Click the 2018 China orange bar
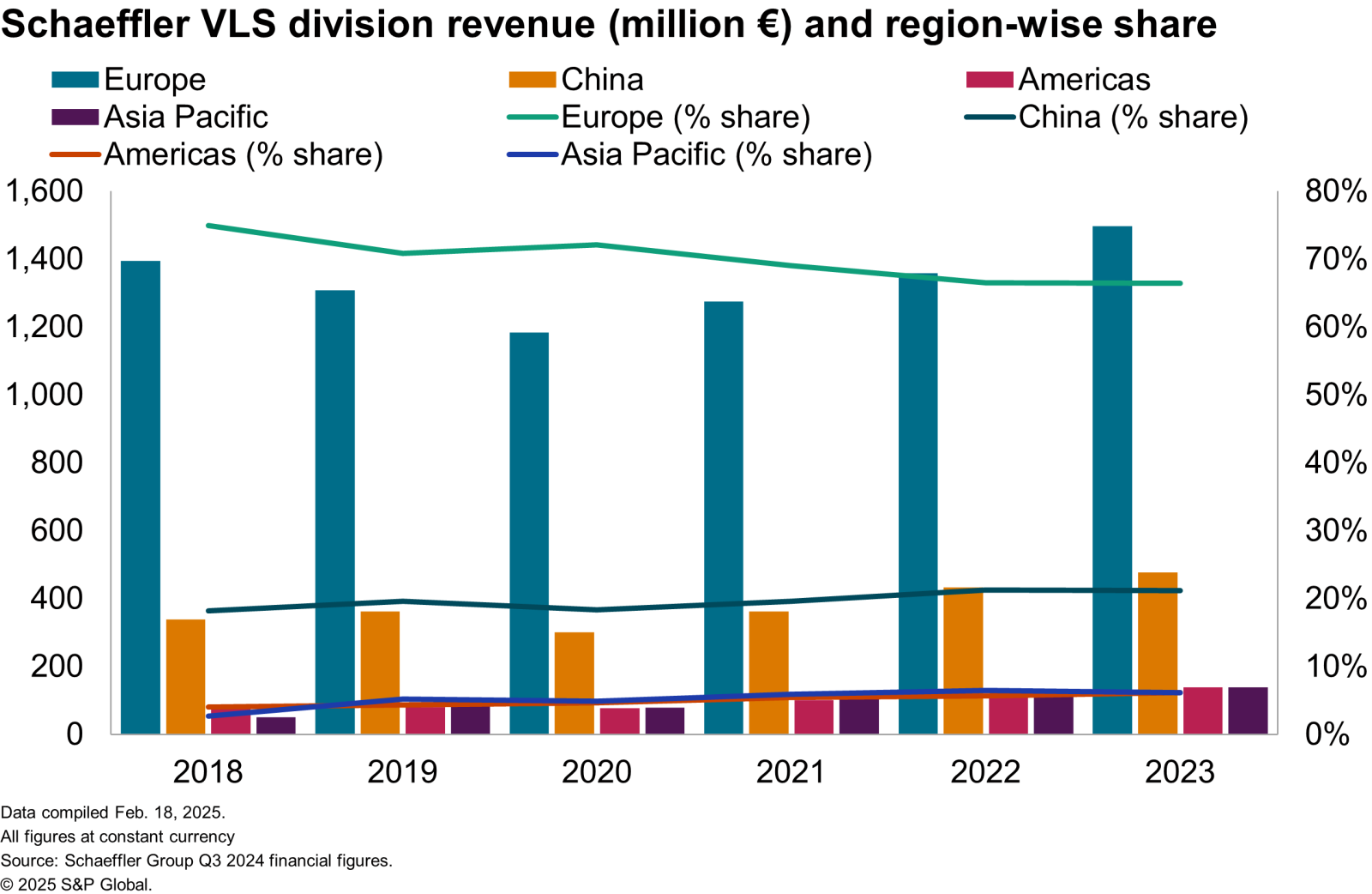The image size is (1372, 894). 185,676
